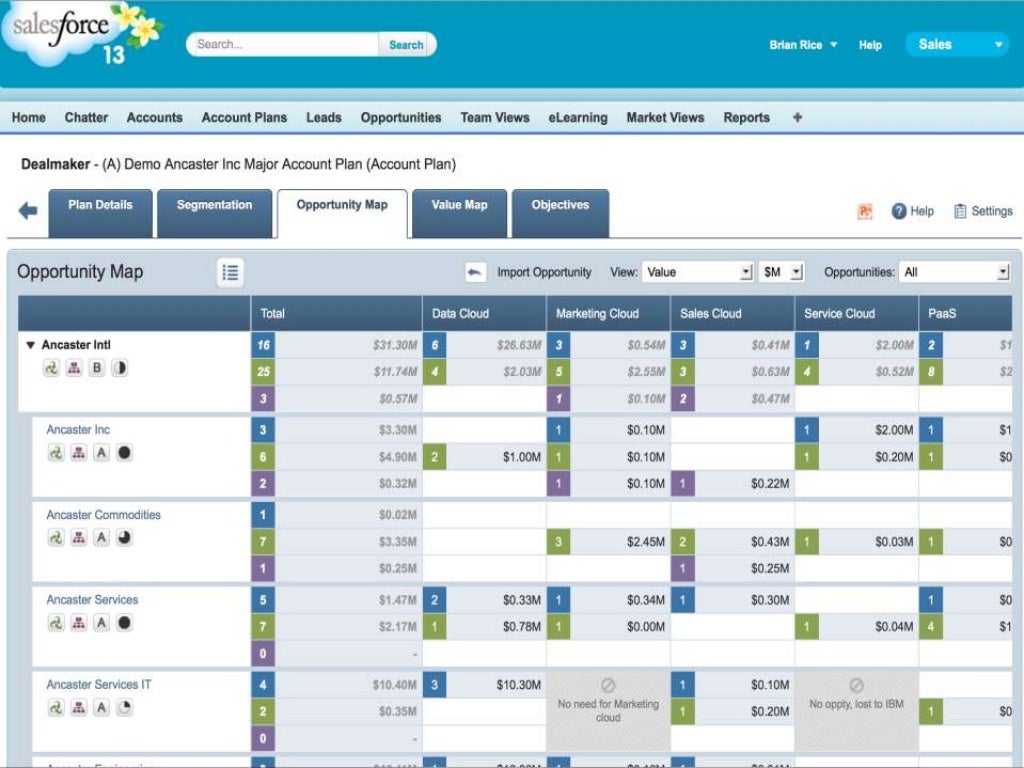Image resolution: width=1024 pixels, height=768 pixels.
Task: Switch to the Segmentation tab
Action: 214,213
